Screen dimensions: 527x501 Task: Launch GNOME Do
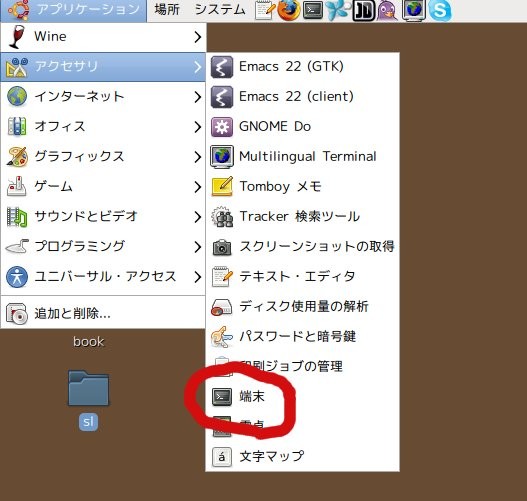tap(302, 126)
